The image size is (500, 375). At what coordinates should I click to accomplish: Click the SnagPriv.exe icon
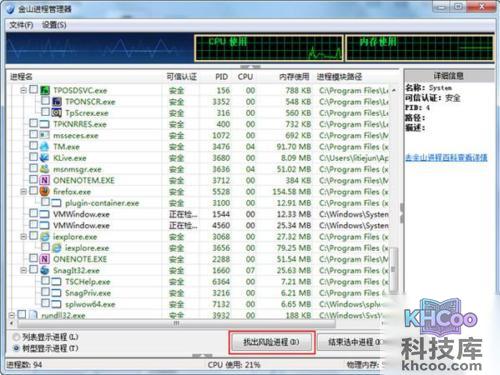(56, 293)
